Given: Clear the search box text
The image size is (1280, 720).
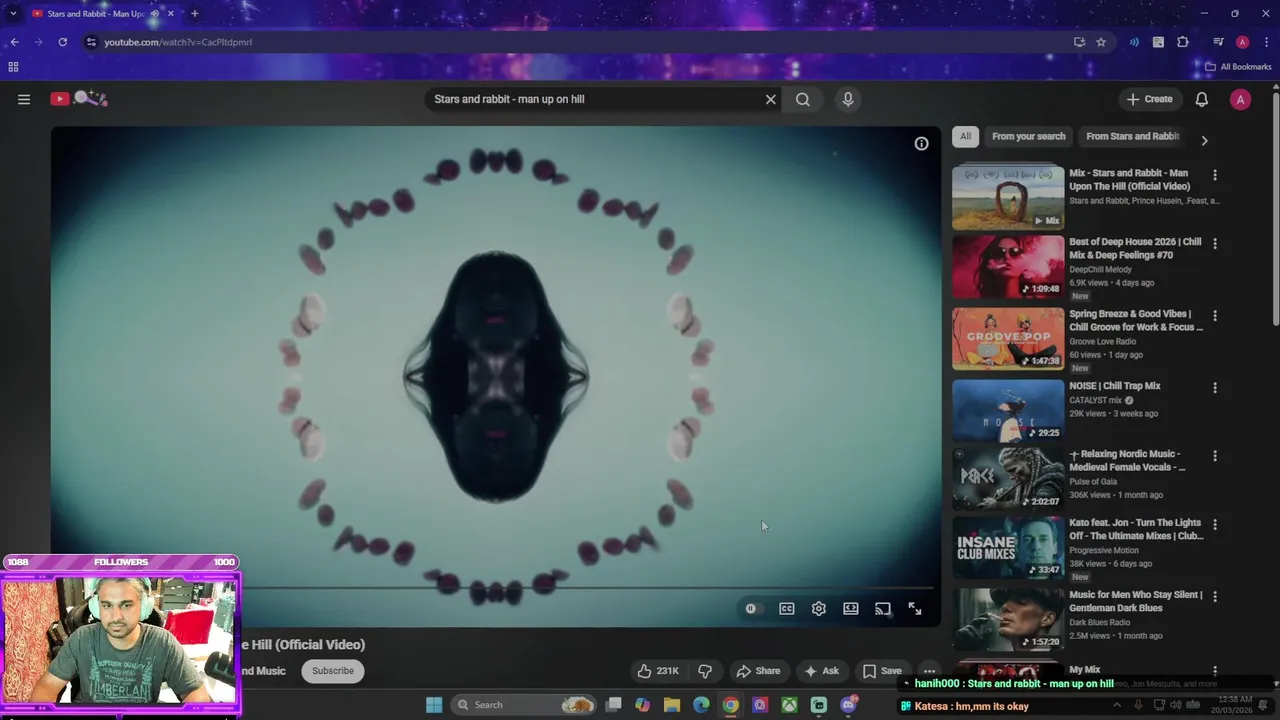Looking at the screenshot, I should point(770,99).
